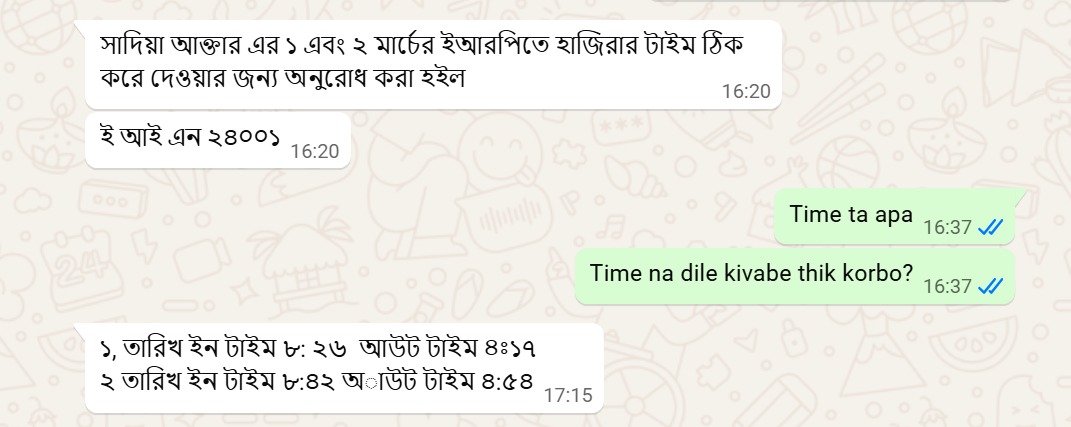Click the line starting "১, তারিখ ইন টাইম"
Viewport: 1071px width, 427px height.
(x=318, y=350)
